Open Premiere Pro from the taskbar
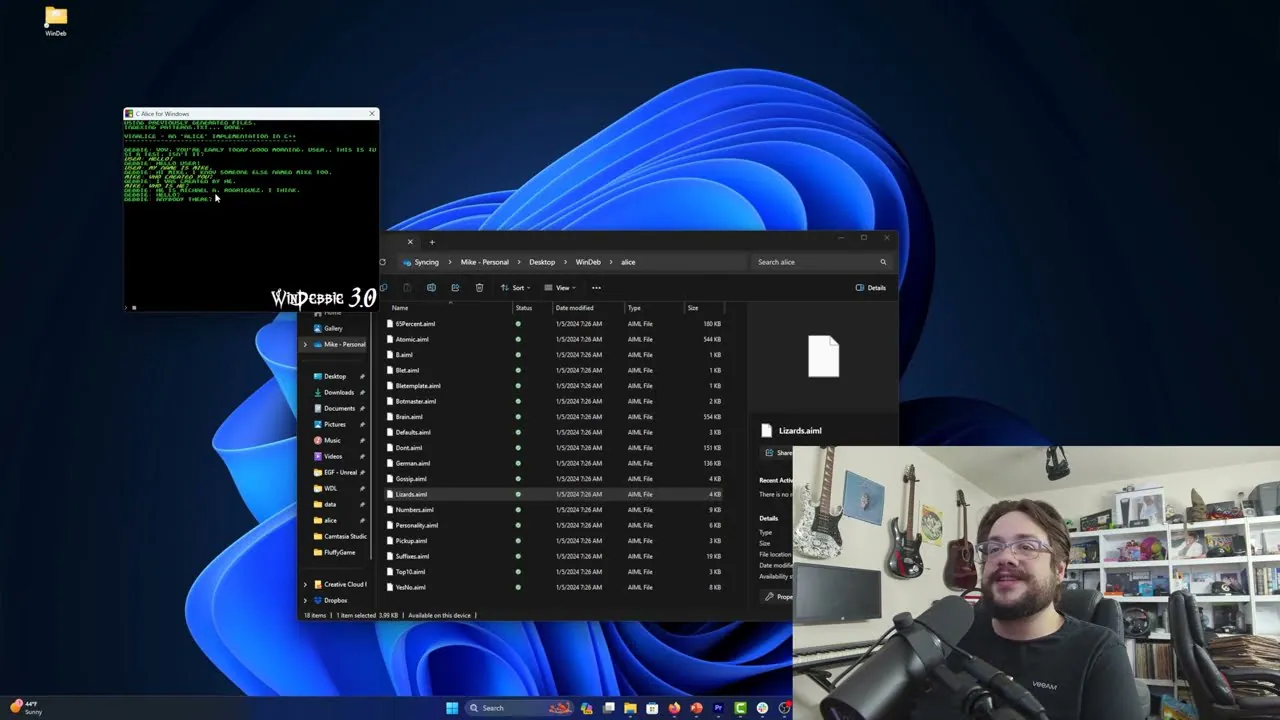This screenshot has height=720, width=1280. [x=718, y=708]
